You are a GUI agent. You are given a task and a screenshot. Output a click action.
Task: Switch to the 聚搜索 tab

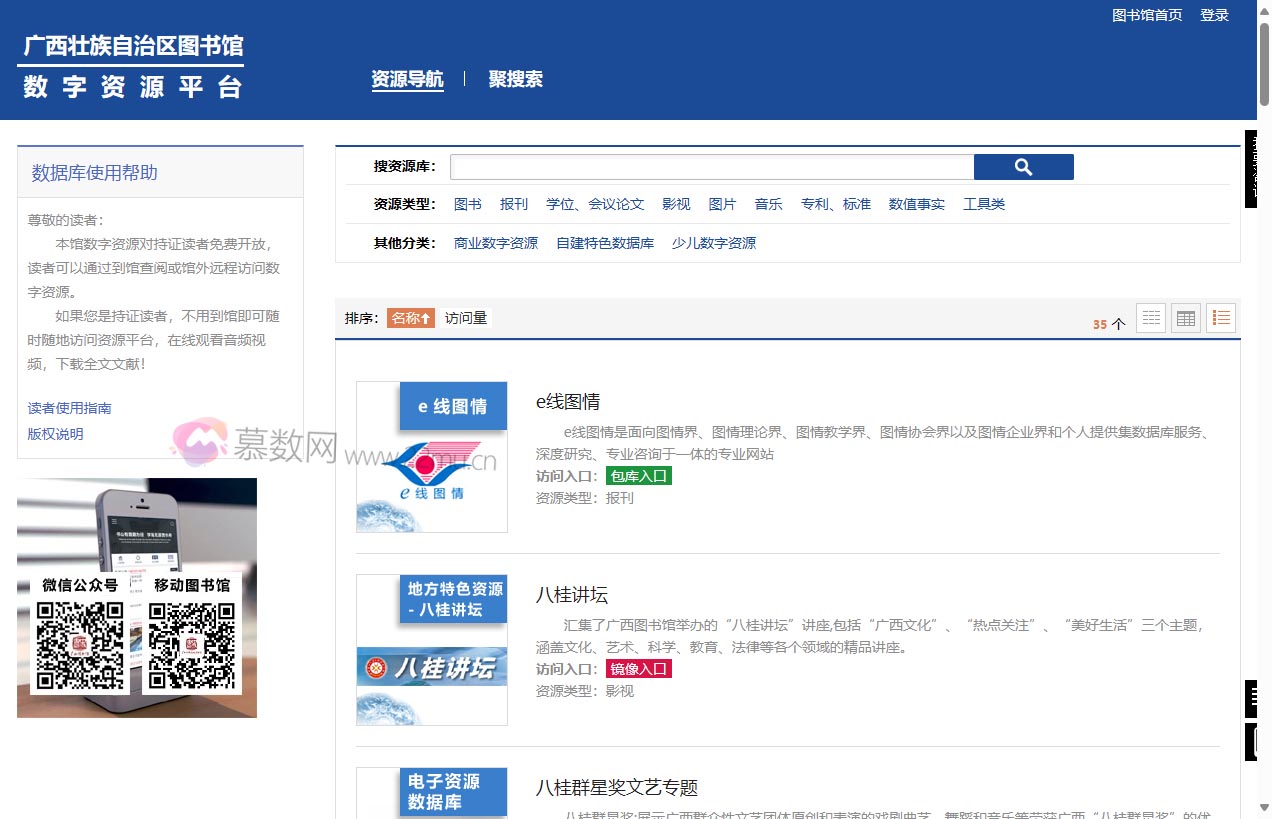pyautogui.click(x=515, y=79)
